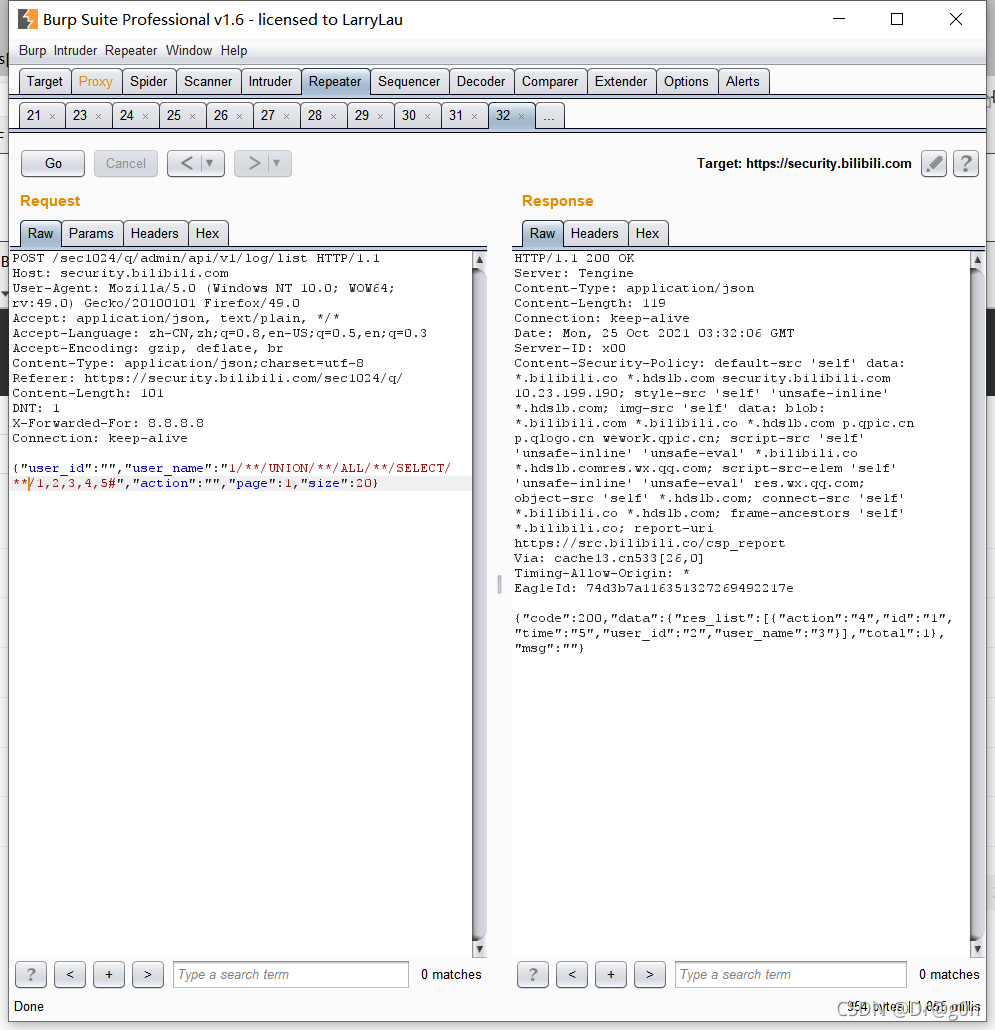Select the request Params tab
Screen dimensions: 995x1030
[x=91, y=233]
